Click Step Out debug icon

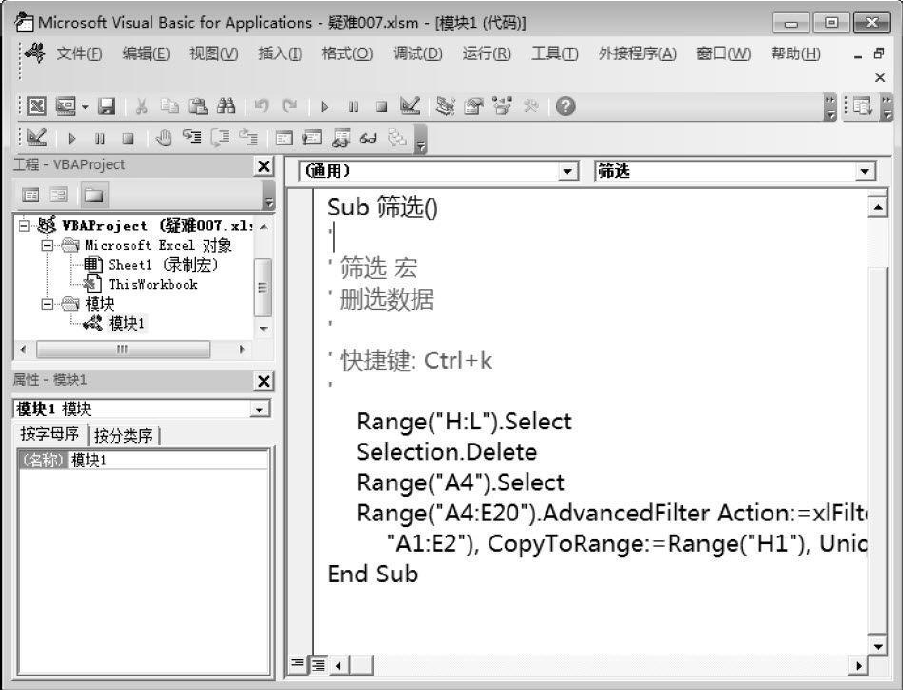248,138
